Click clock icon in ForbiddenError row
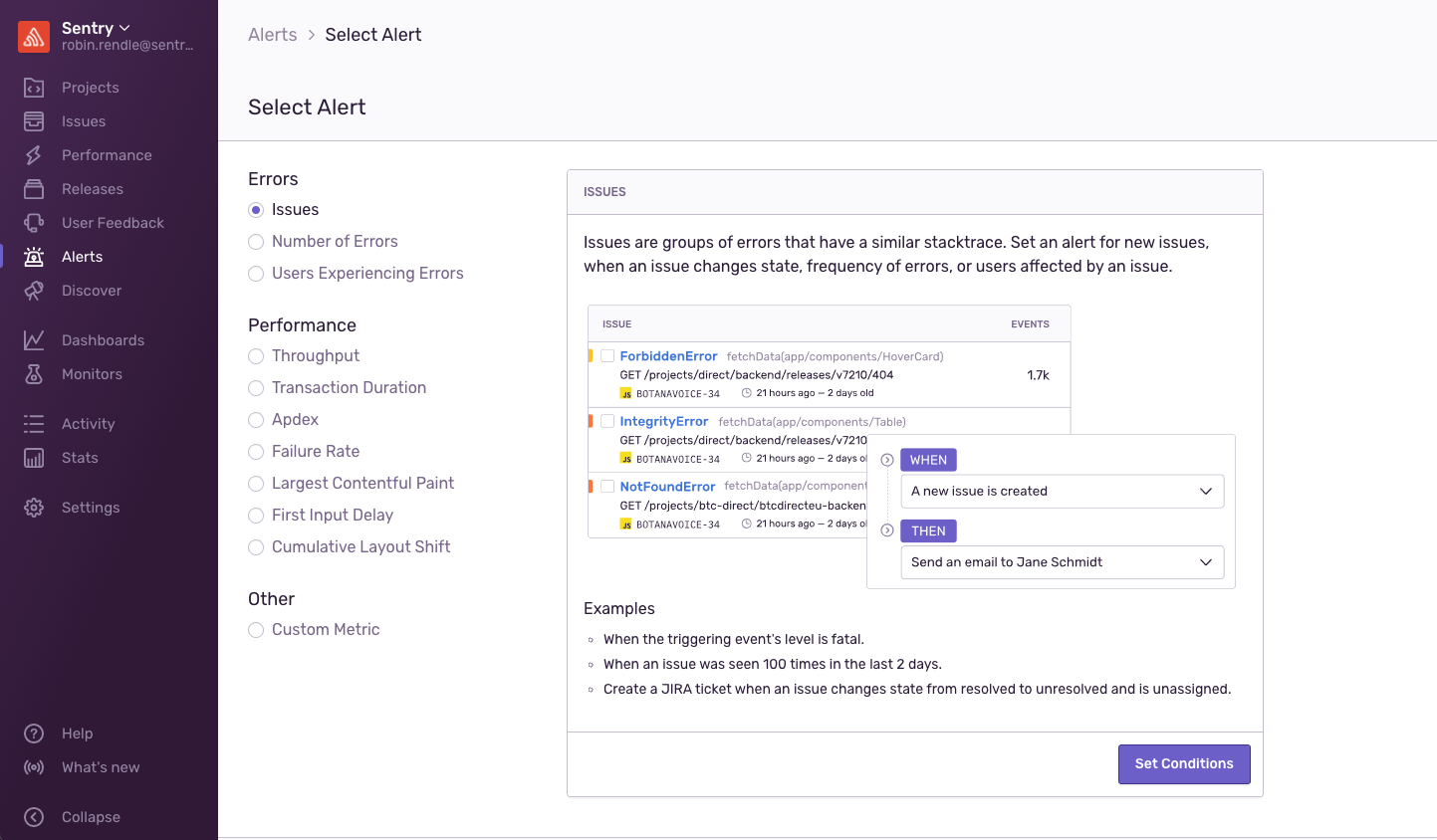This screenshot has height=840, width=1437. 747,393
